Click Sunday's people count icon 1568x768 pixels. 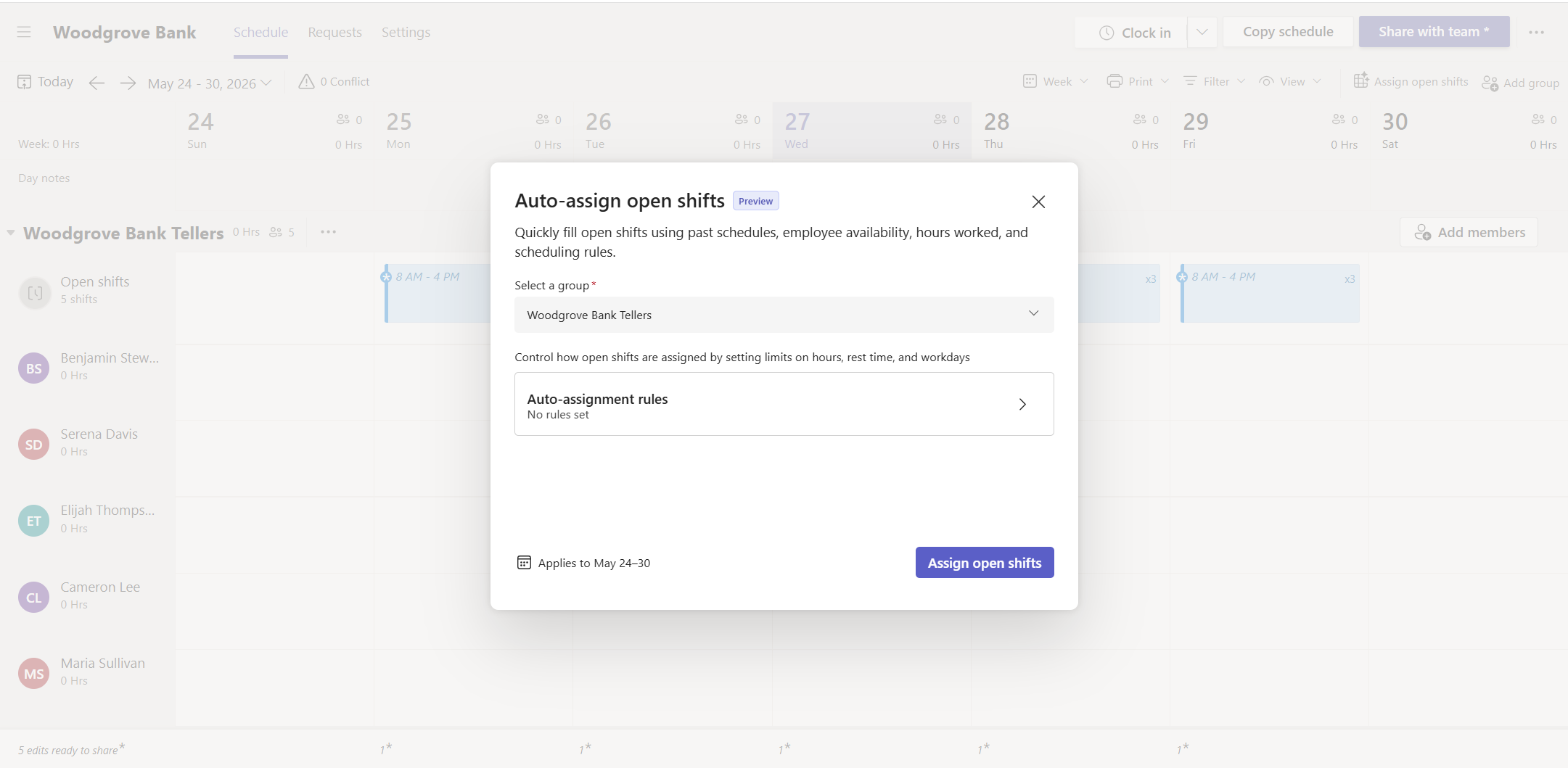pos(343,120)
